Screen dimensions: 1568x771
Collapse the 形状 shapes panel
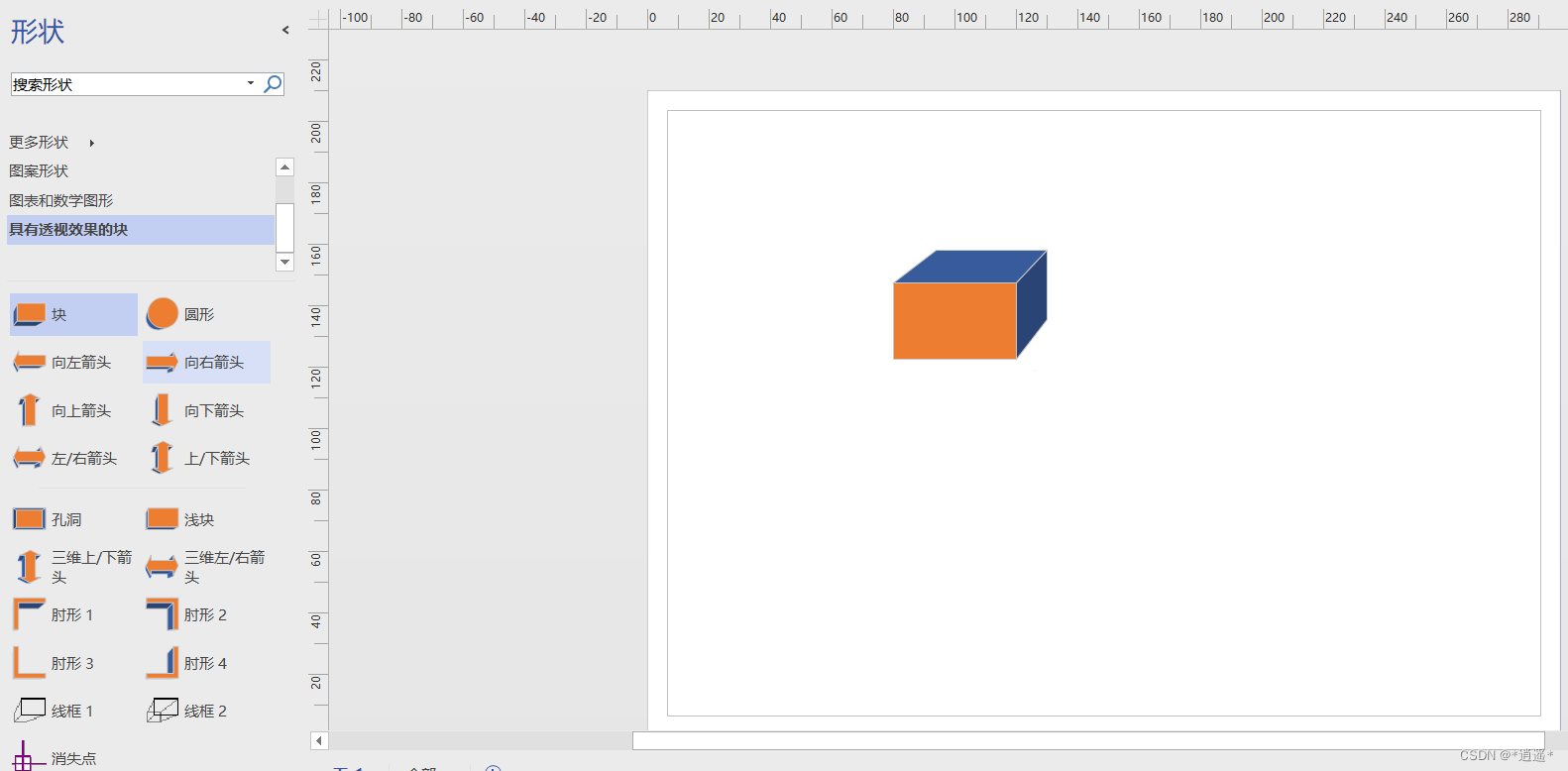(285, 31)
